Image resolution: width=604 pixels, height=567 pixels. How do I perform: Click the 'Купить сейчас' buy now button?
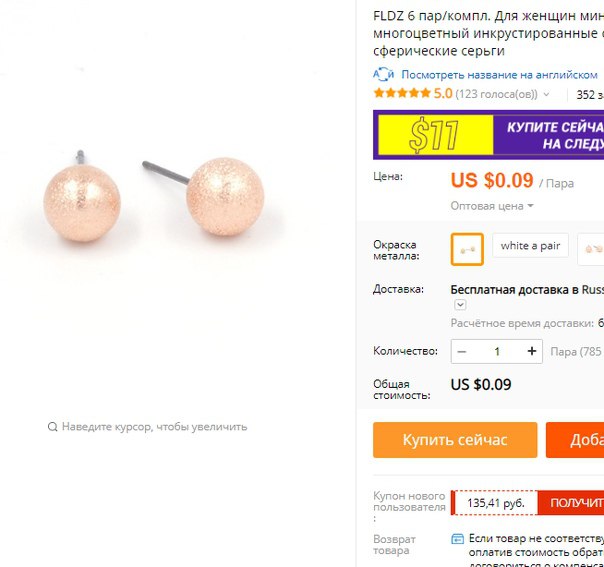(x=455, y=440)
